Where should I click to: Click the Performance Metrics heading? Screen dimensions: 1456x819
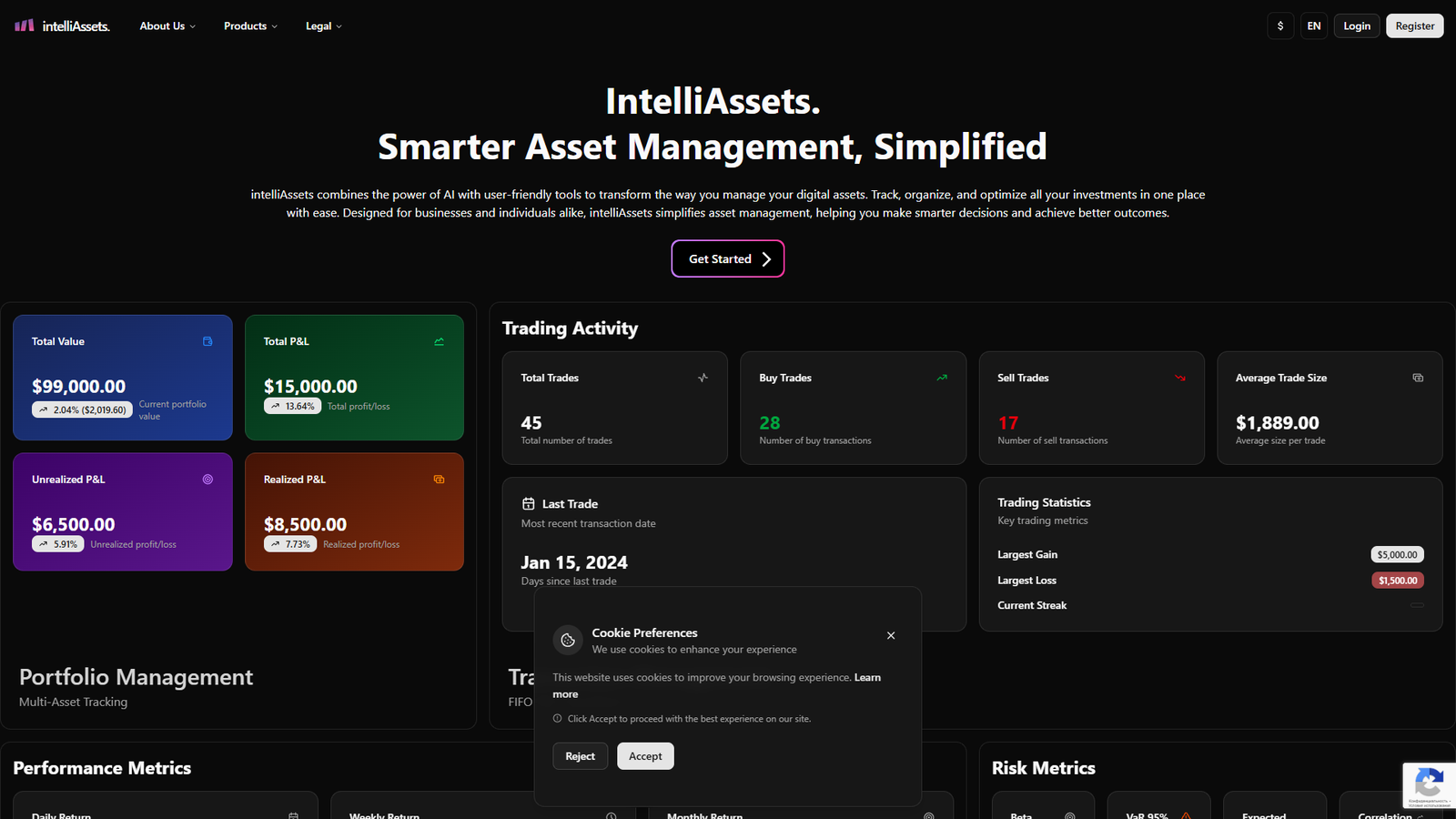[x=102, y=768]
